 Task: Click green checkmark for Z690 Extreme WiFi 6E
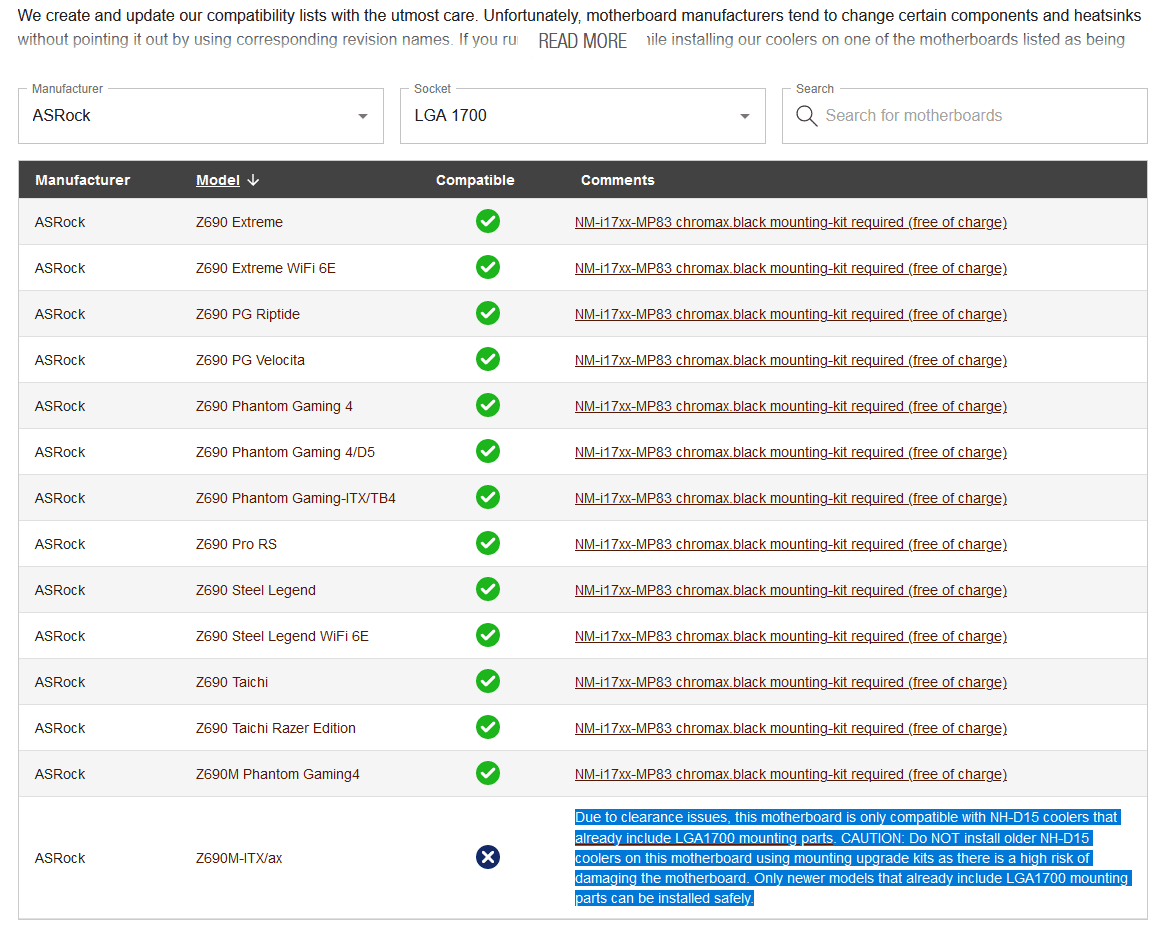tap(487, 267)
